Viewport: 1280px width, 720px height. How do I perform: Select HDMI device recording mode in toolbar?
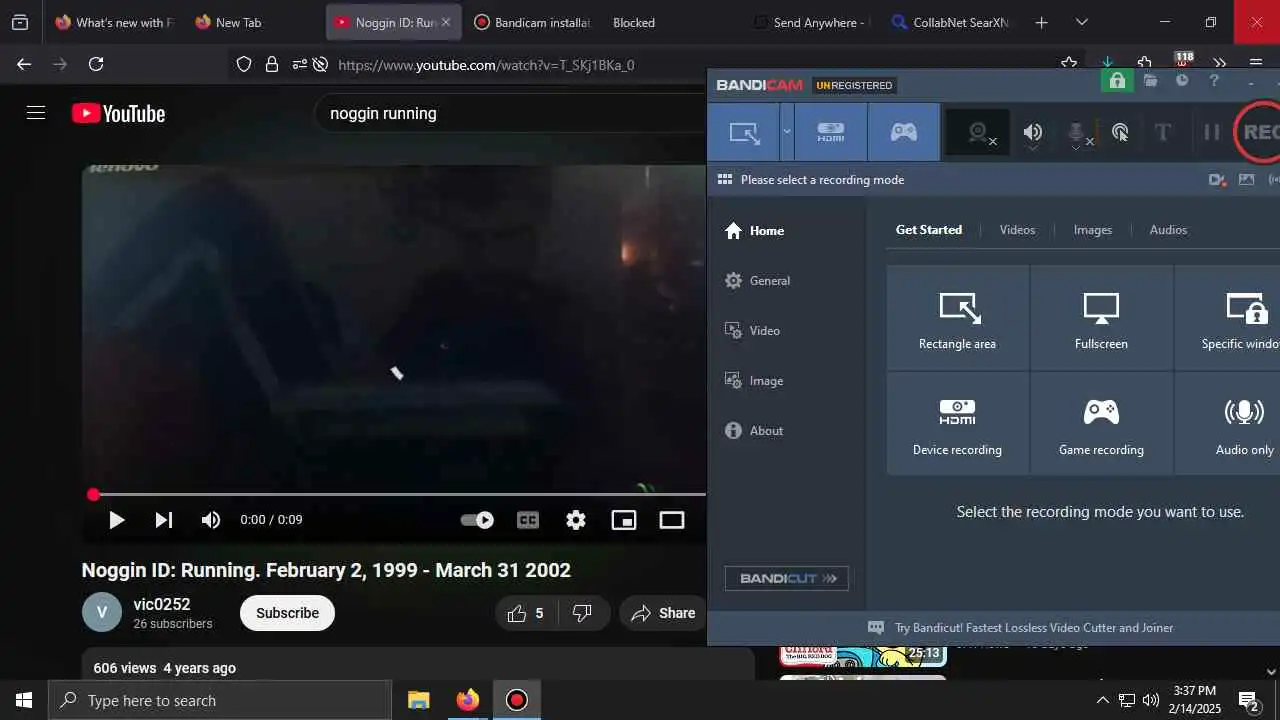(x=831, y=132)
